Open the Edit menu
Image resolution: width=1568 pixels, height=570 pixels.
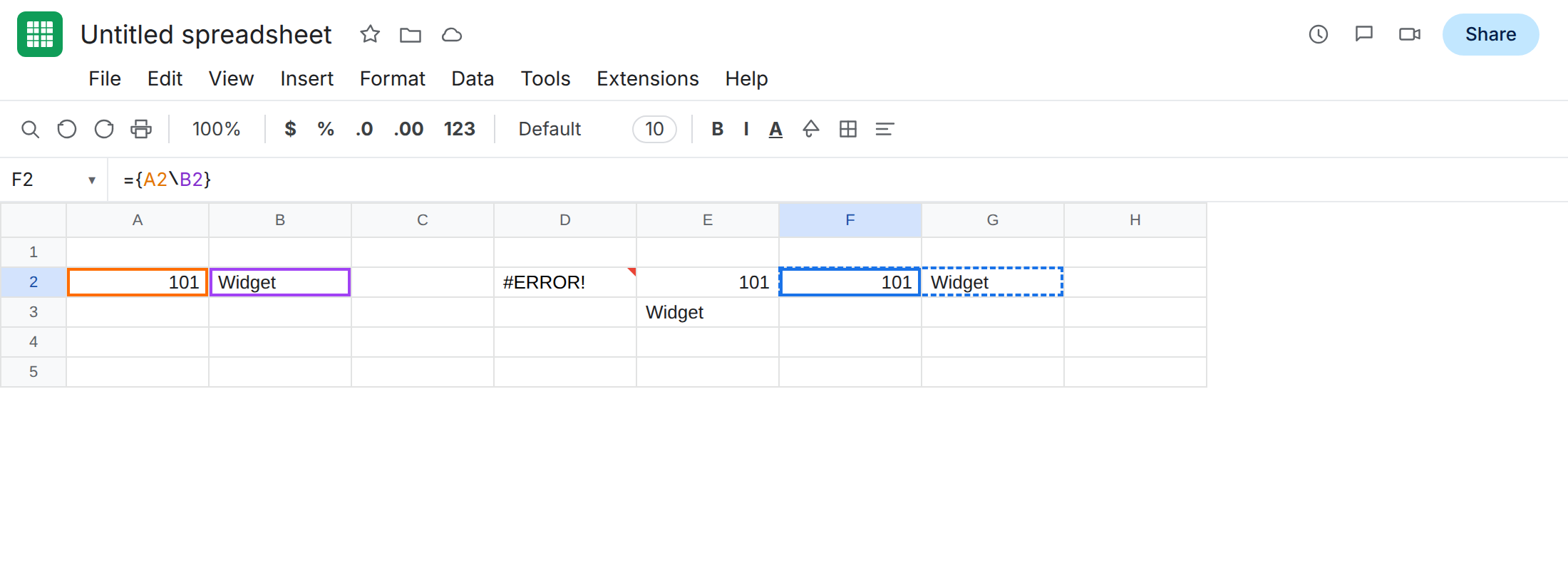tap(165, 78)
